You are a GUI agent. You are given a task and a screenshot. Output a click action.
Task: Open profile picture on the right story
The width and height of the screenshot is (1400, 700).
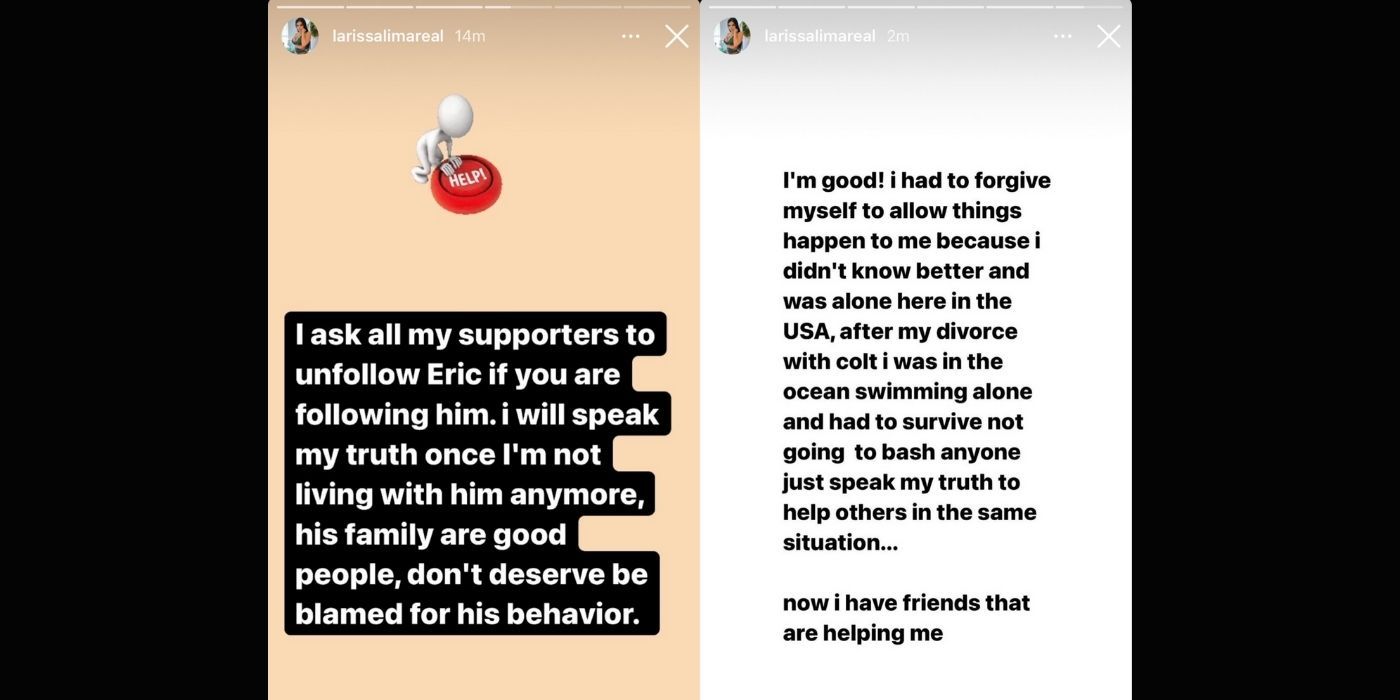click(732, 36)
